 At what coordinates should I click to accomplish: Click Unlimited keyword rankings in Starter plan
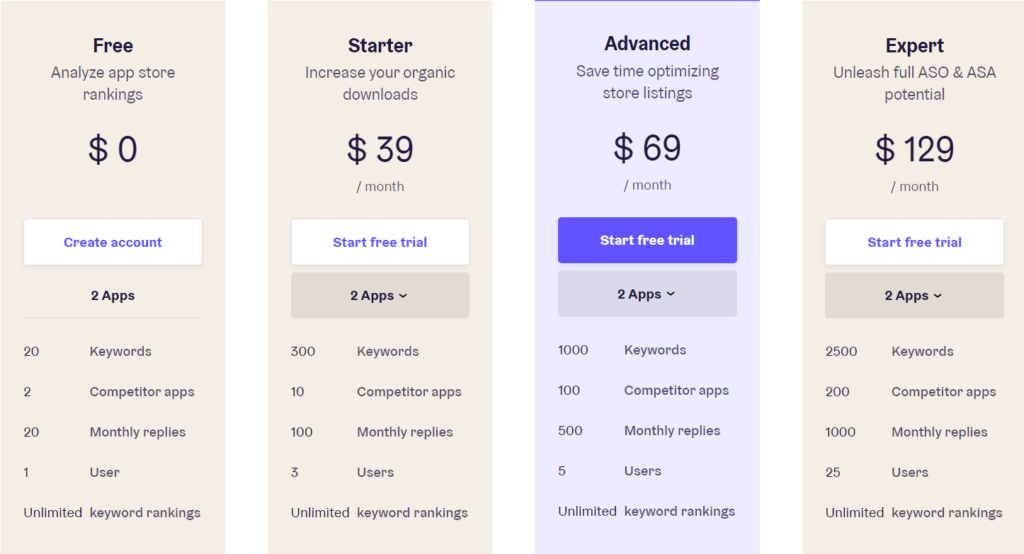point(379,513)
